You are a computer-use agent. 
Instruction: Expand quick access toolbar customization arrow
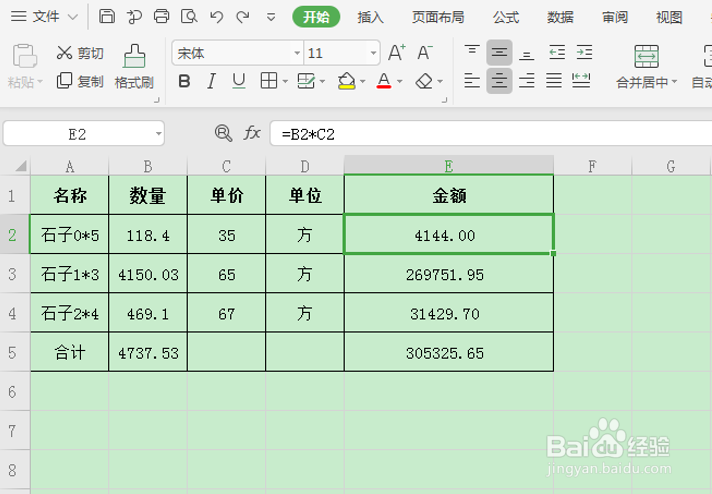[271, 18]
